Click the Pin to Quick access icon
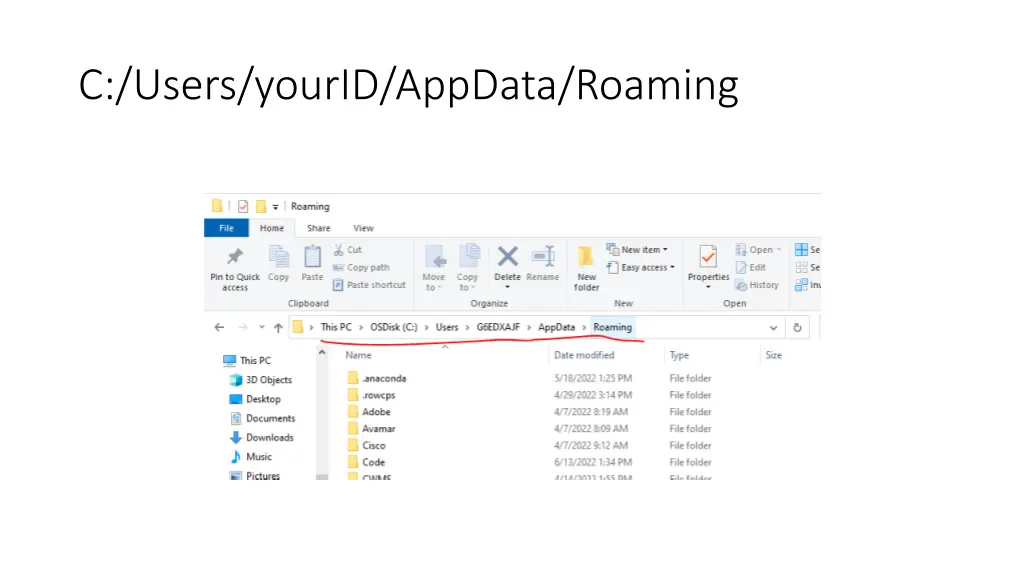The image size is (1024, 576). tap(234, 257)
